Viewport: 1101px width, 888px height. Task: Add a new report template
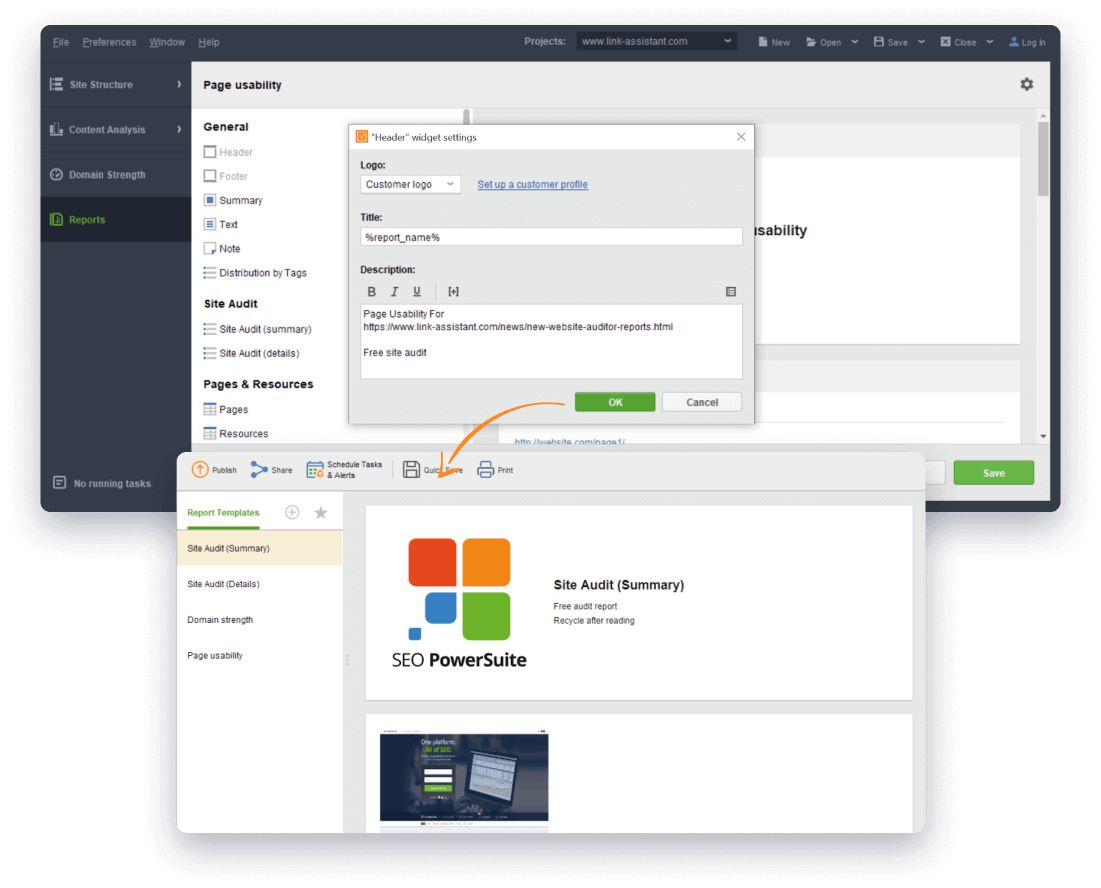point(292,512)
